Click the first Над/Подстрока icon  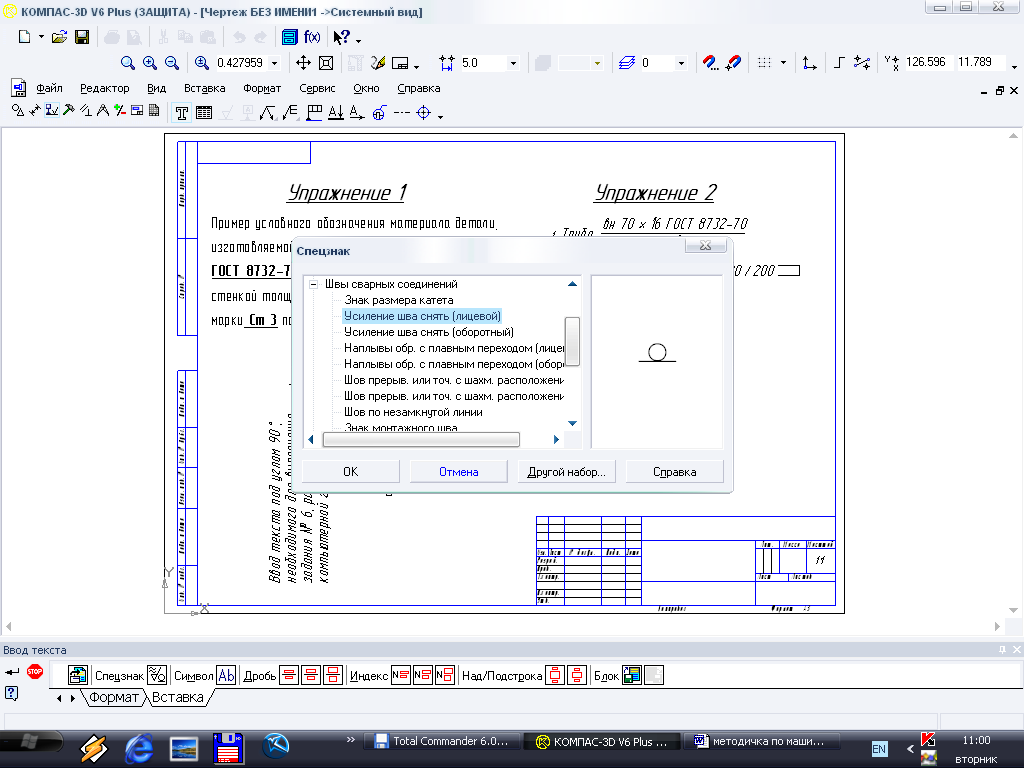554,675
